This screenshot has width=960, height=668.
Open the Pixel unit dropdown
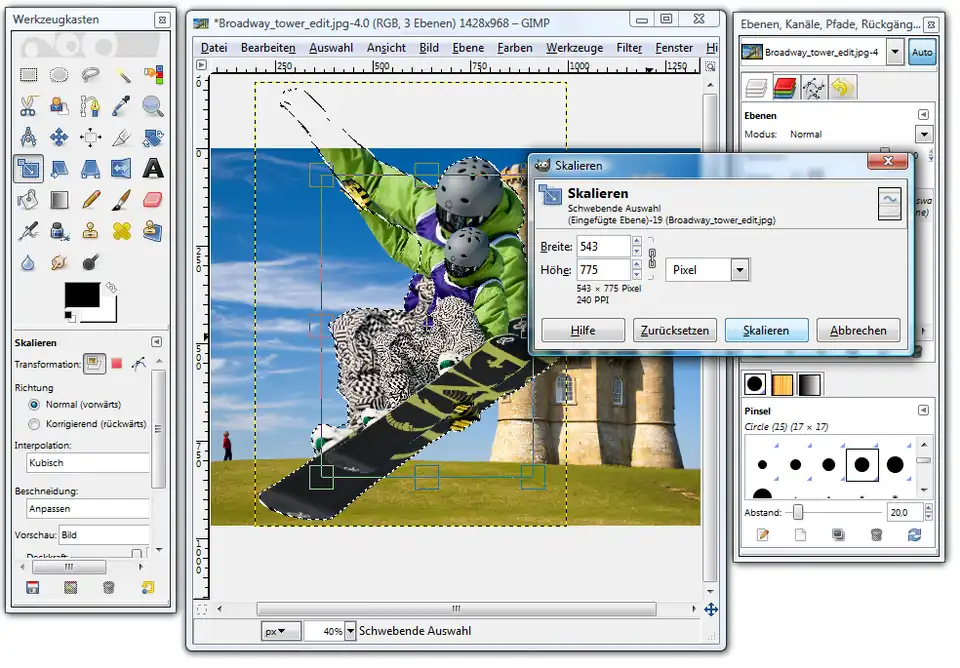tap(739, 270)
